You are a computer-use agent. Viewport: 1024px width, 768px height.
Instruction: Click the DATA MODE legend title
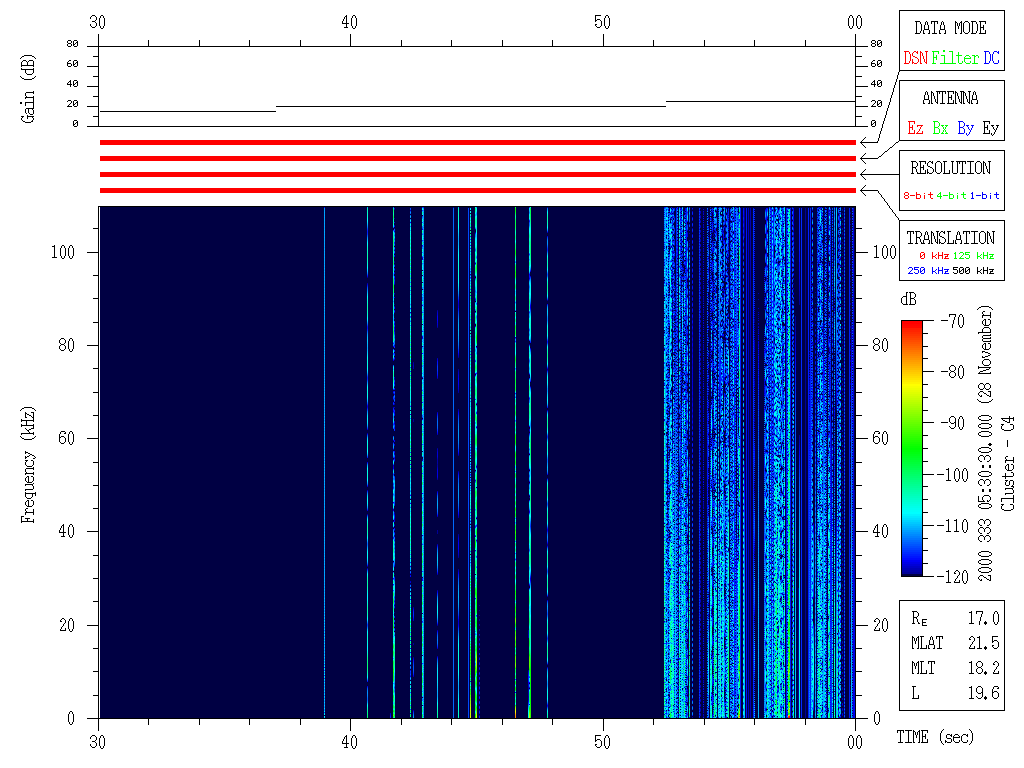coord(950,28)
